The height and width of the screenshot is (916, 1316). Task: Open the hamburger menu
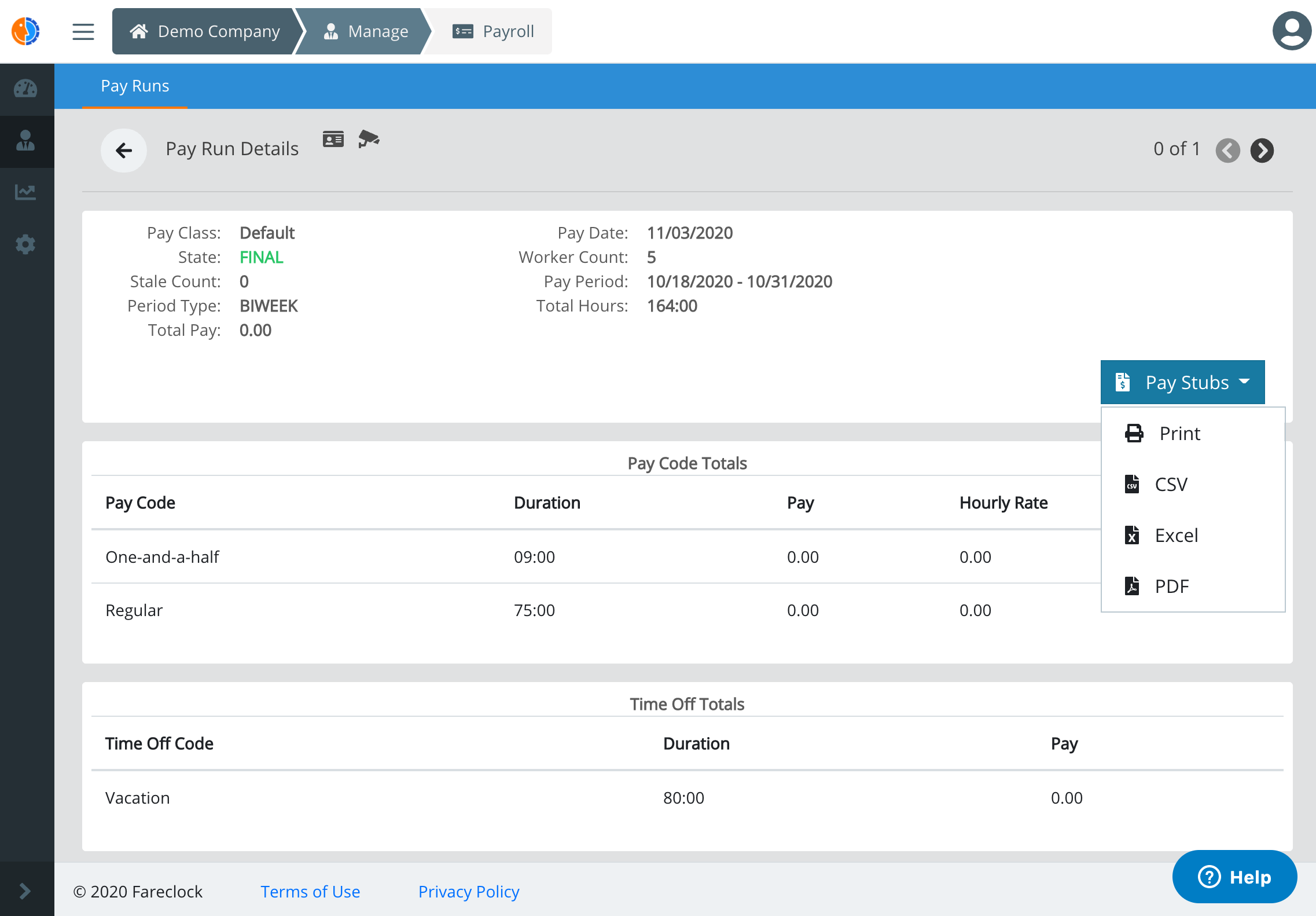[83, 32]
